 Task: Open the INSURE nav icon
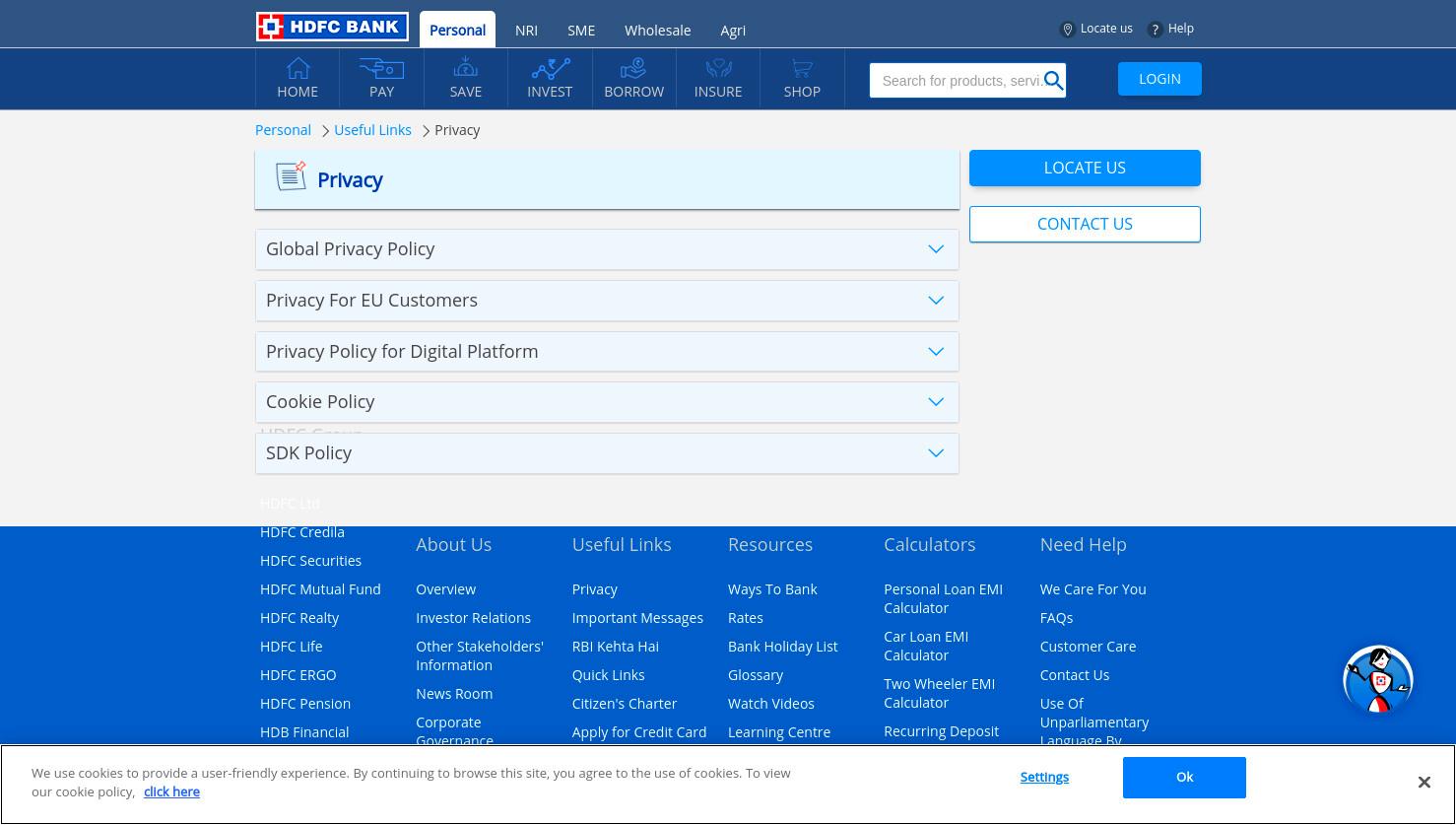718,68
